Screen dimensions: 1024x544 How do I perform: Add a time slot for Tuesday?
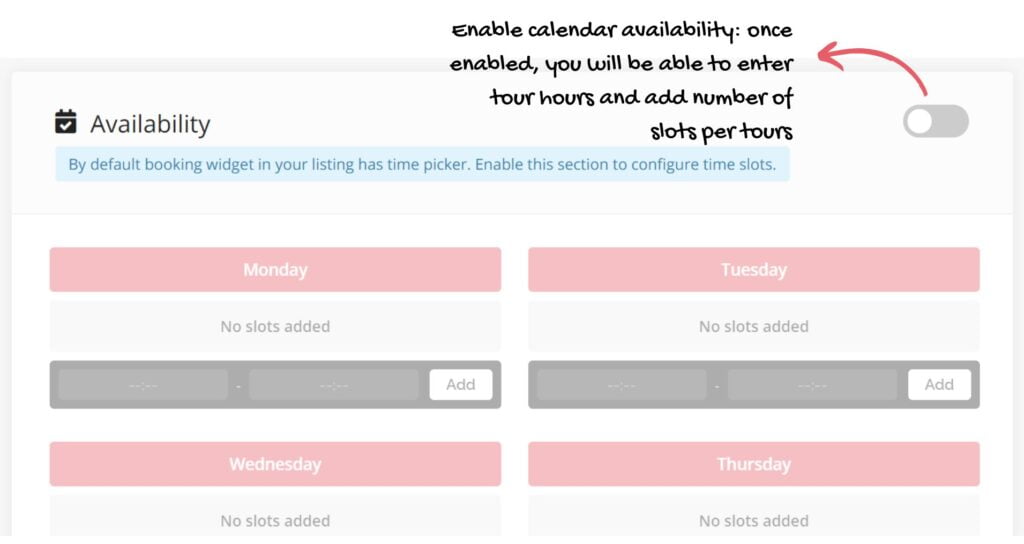pyautogui.click(x=939, y=385)
